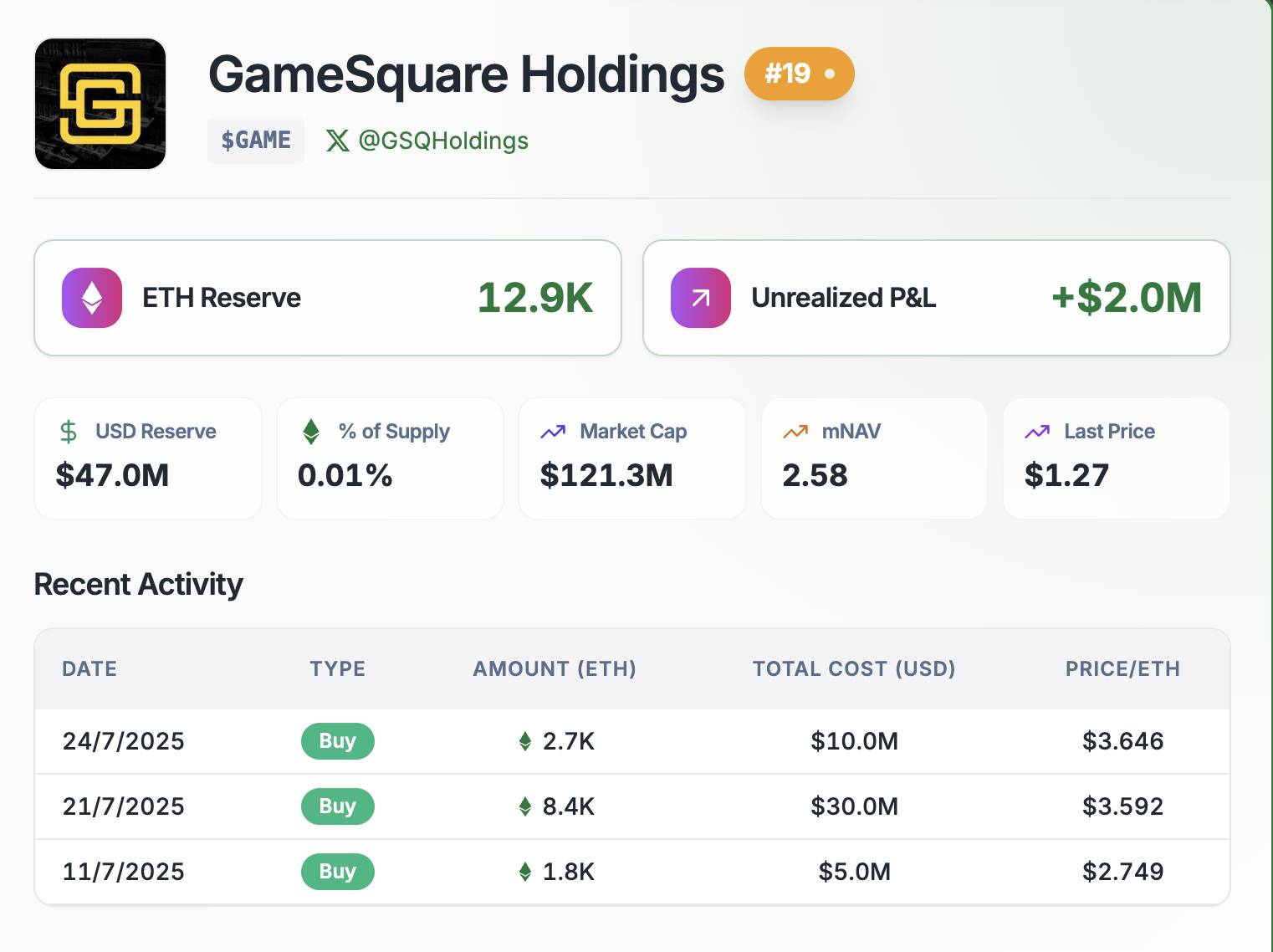1273x952 pixels.
Task: Click the DATE column header
Action: click(89, 669)
